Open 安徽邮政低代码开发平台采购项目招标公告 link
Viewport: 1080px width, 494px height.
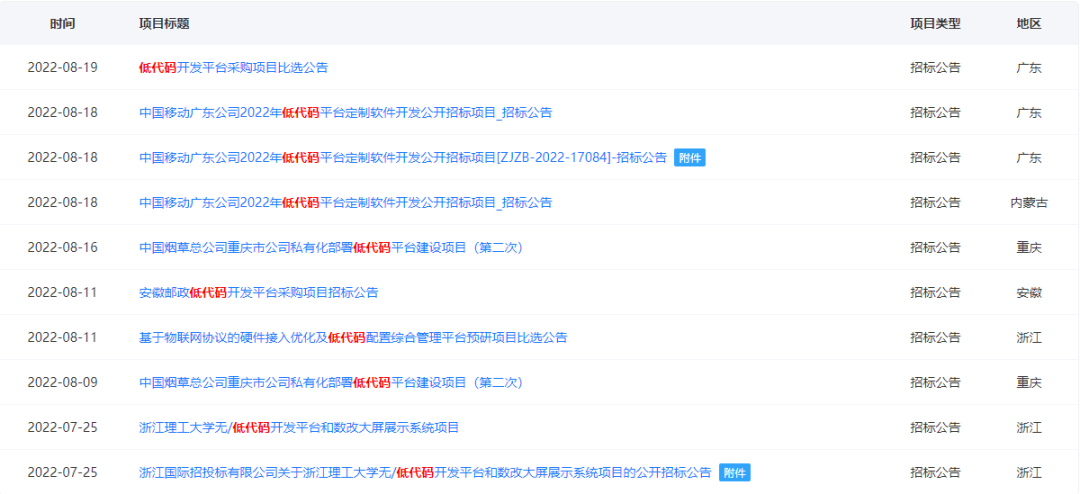click(x=258, y=292)
